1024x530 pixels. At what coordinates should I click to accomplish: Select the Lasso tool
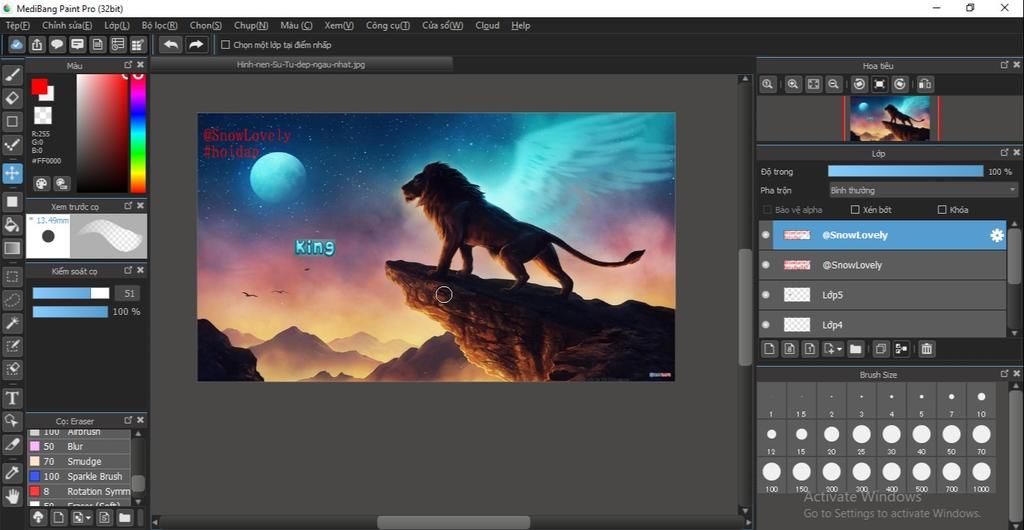(12, 300)
